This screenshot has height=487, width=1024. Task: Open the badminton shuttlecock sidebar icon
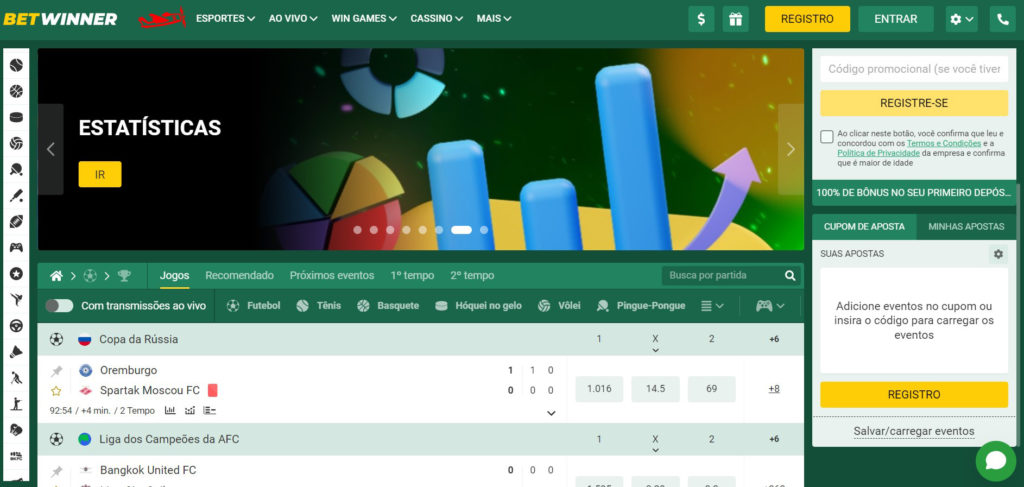pos(16,352)
